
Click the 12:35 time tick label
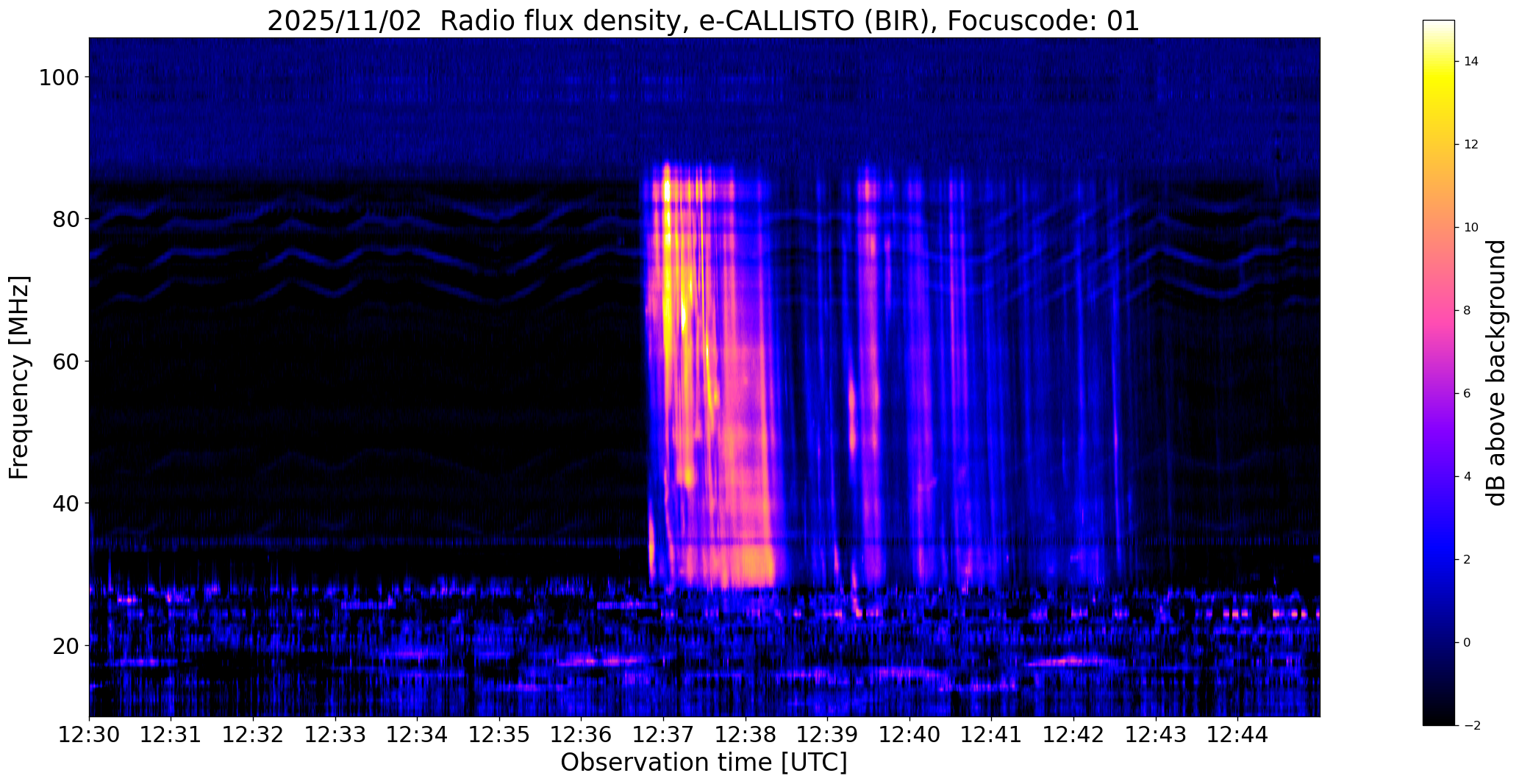pos(499,735)
